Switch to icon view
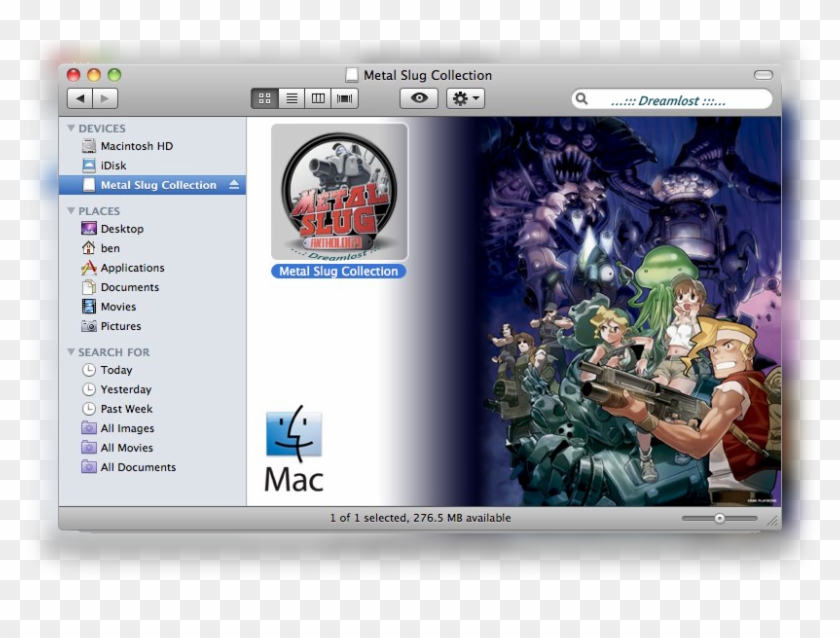Viewport: 840px width, 638px height. click(265, 99)
